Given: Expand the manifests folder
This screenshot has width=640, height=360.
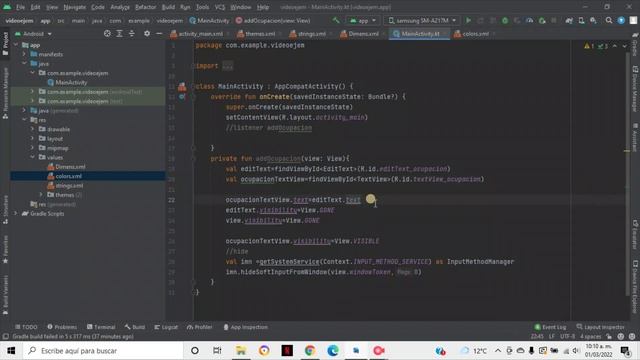Looking at the screenshot, I should (24, 54).
